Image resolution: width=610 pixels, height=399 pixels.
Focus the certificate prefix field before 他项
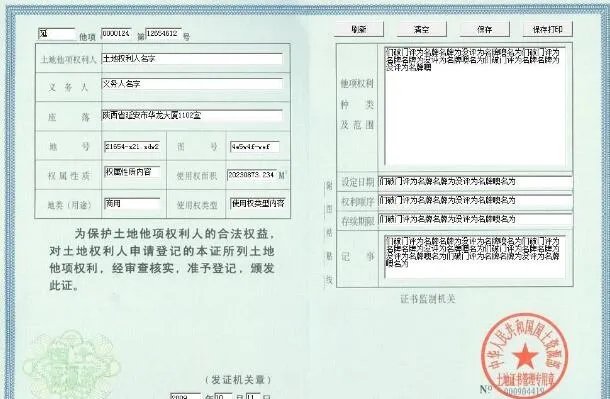pyautogui.click(x=57, y=34)
